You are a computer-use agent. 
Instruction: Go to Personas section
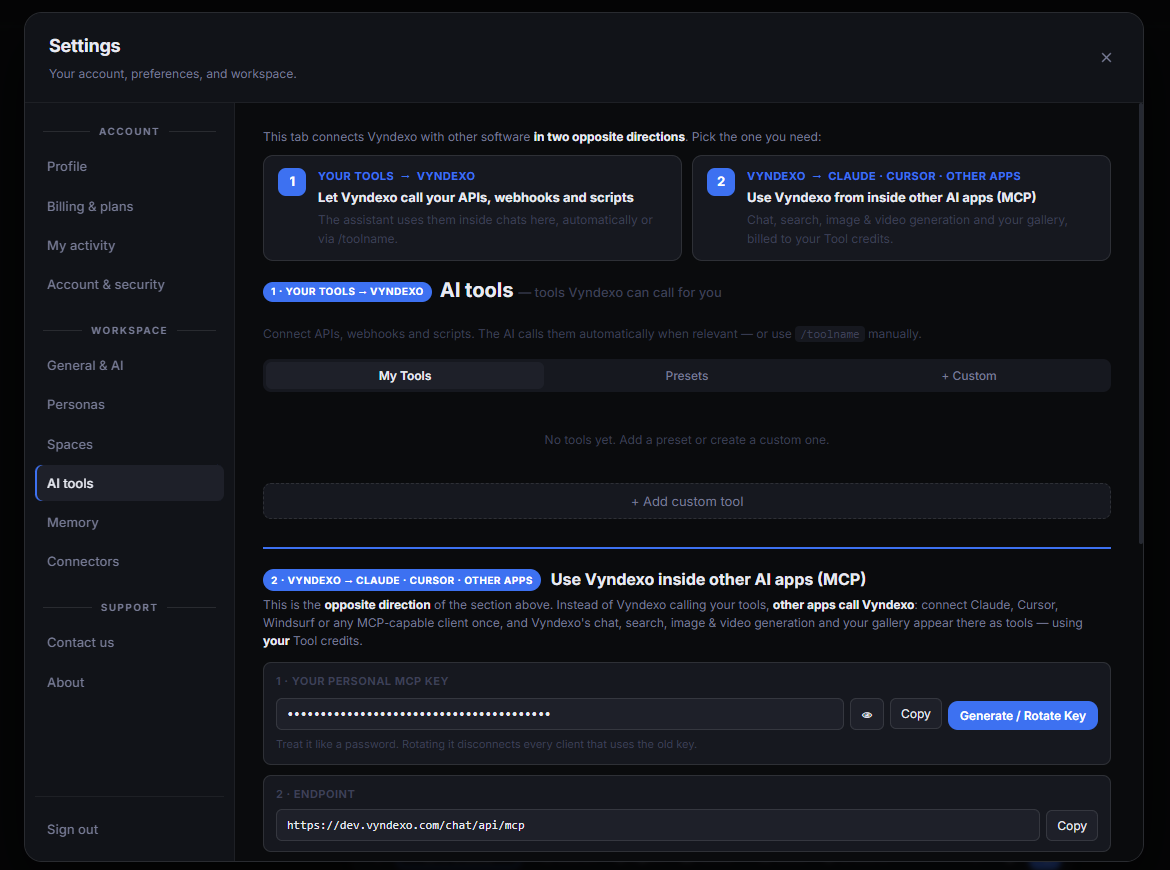pyautogui.click(x=129, y=404)
